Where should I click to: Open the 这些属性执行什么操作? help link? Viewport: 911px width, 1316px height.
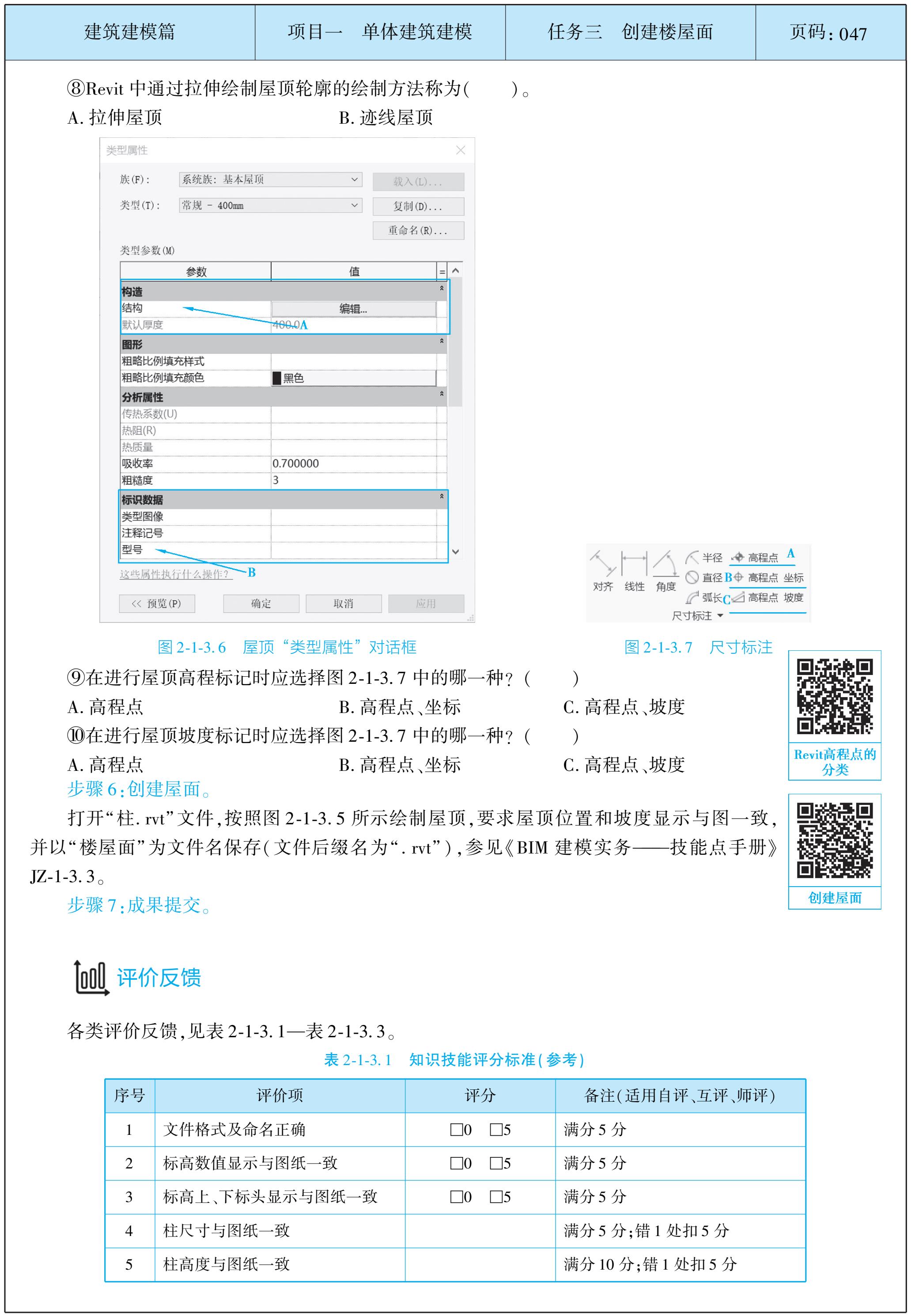(x=175, y=574)
